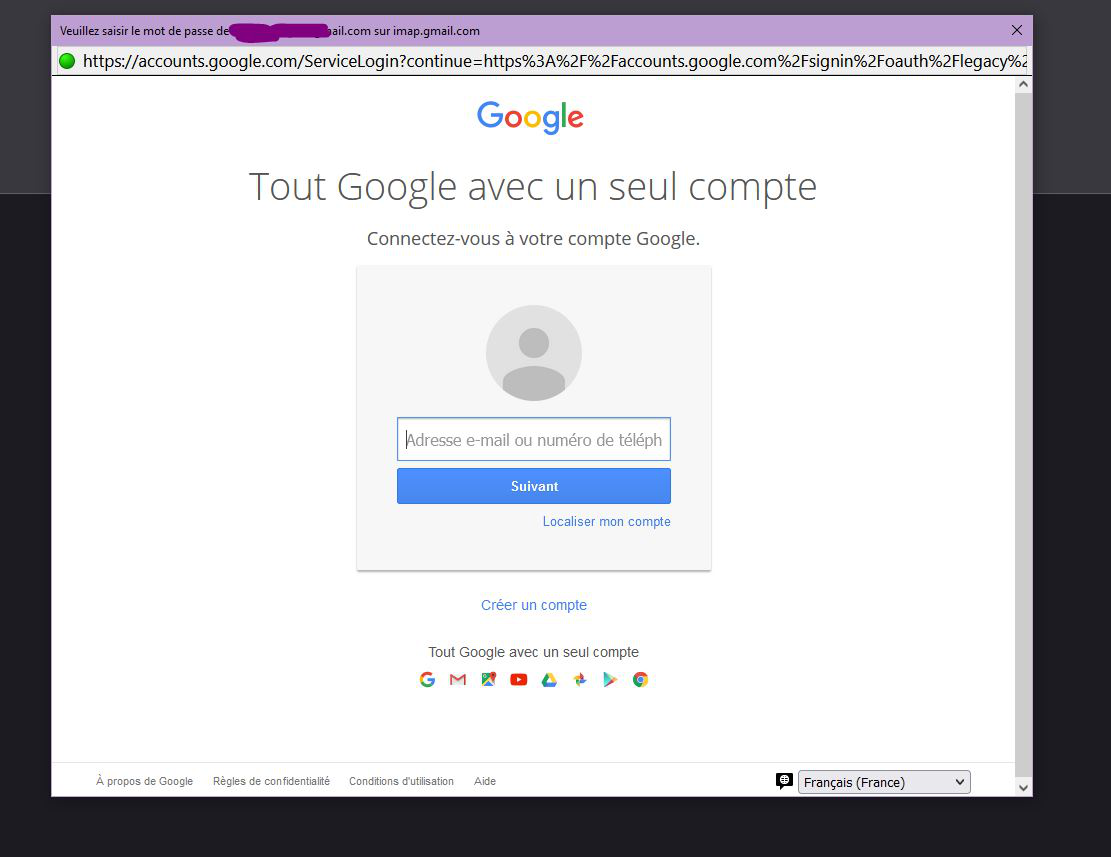Click 'Connectez-vous à votre compte Google.' text

533,239
